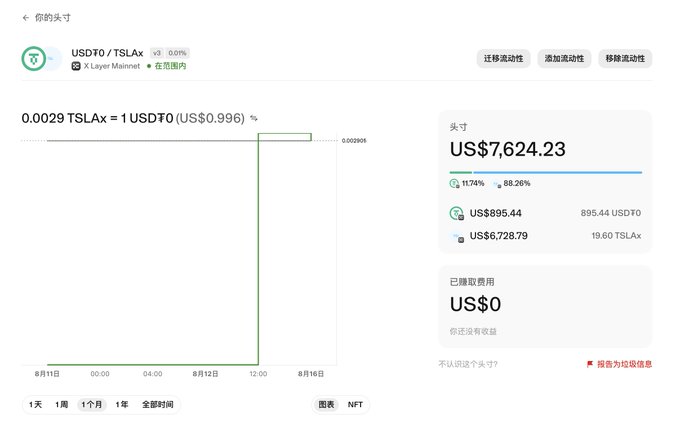Switch to the NFT view
The width and height of the screenshot is (680, 432).
(355, 405)
